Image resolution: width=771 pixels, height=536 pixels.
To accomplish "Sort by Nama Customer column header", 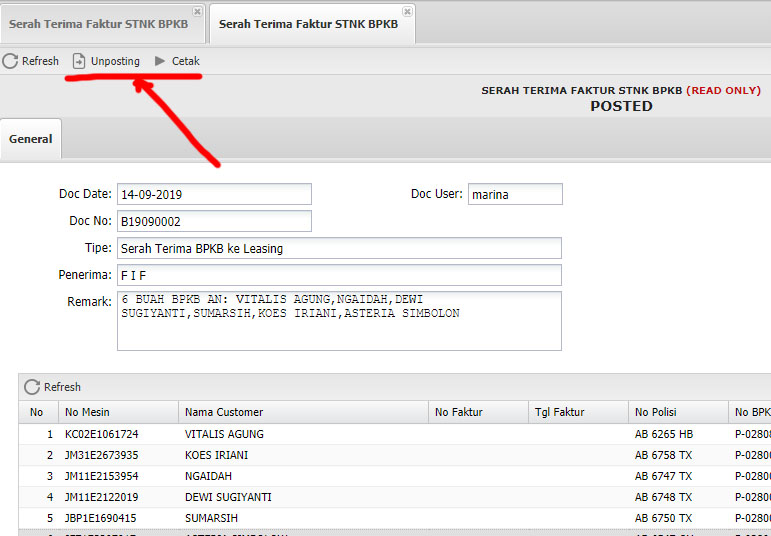I will point(303,412).
